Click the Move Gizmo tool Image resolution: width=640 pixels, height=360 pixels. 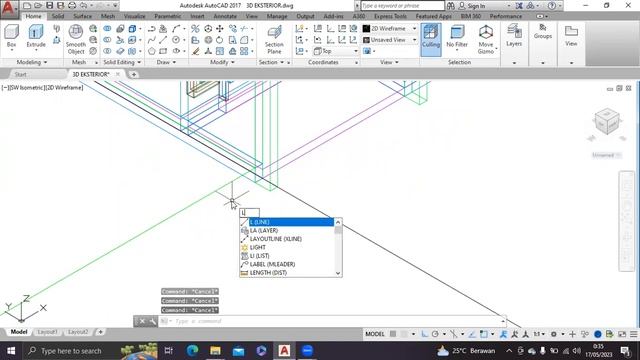coord(486,39)
